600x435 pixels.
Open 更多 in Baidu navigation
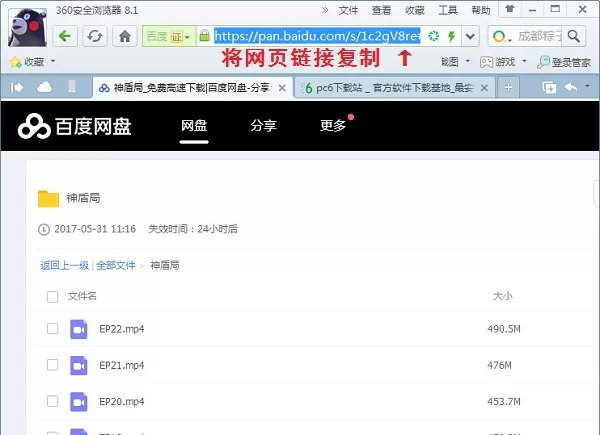[333, 125]
